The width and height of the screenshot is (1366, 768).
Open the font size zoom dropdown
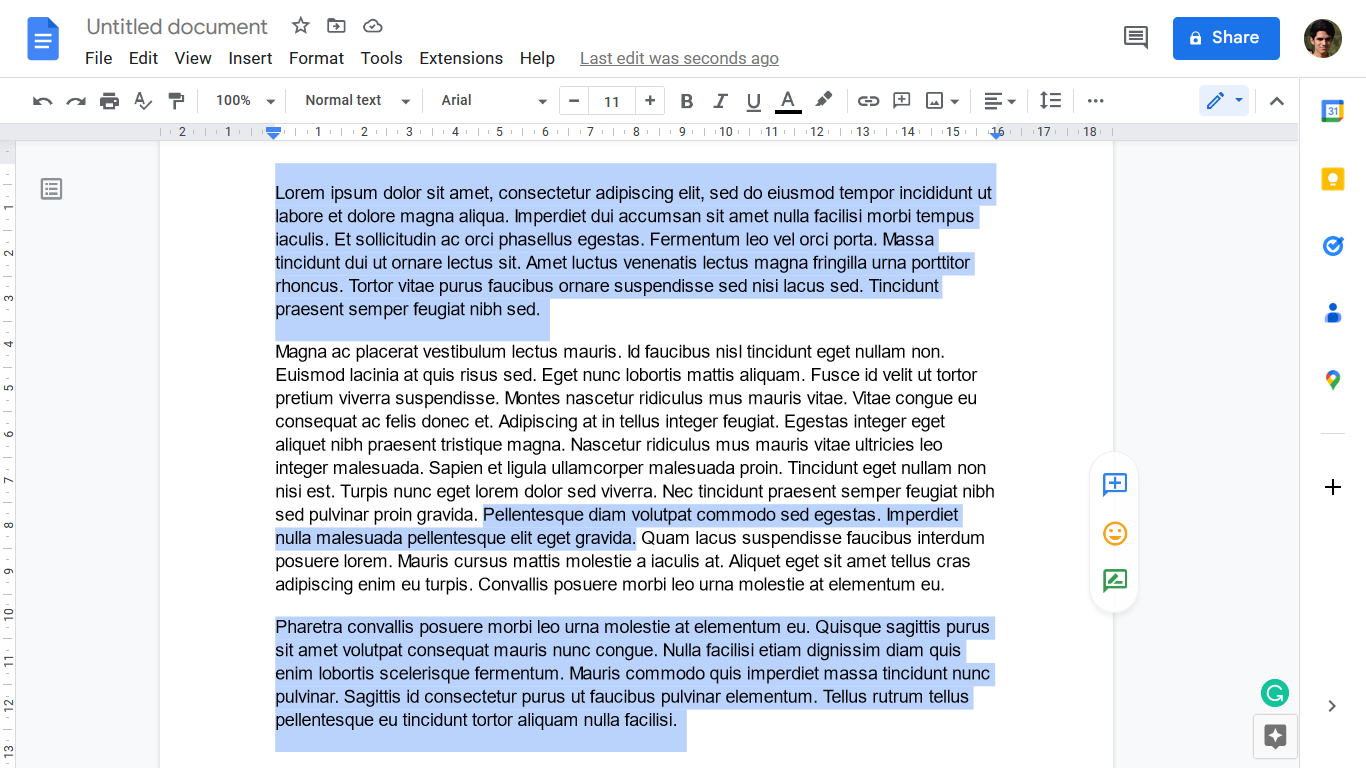(244, 100)
